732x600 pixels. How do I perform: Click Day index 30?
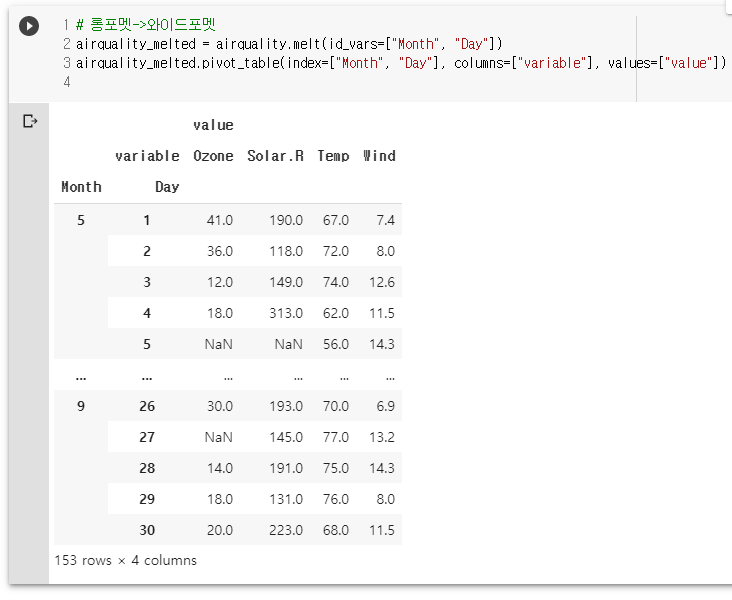pos(147,530)
